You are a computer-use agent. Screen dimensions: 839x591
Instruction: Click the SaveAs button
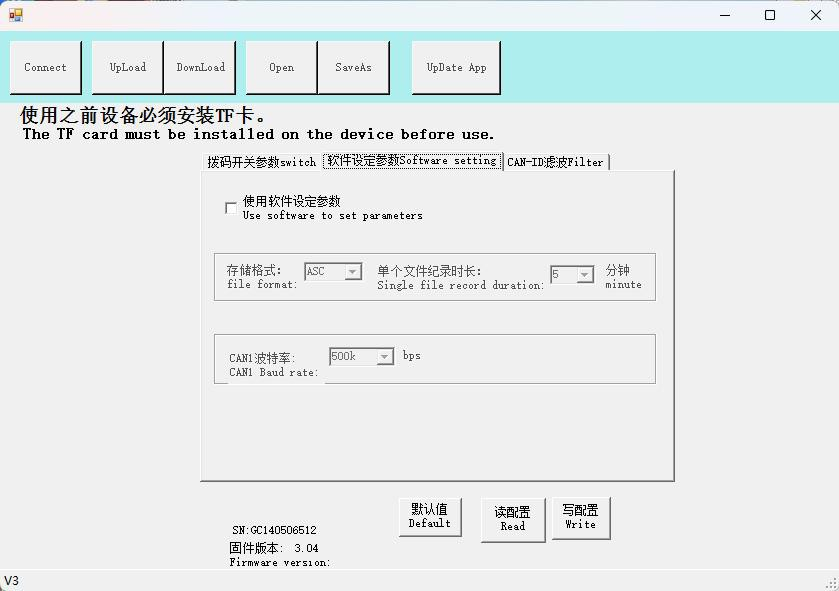coord(353,68)
